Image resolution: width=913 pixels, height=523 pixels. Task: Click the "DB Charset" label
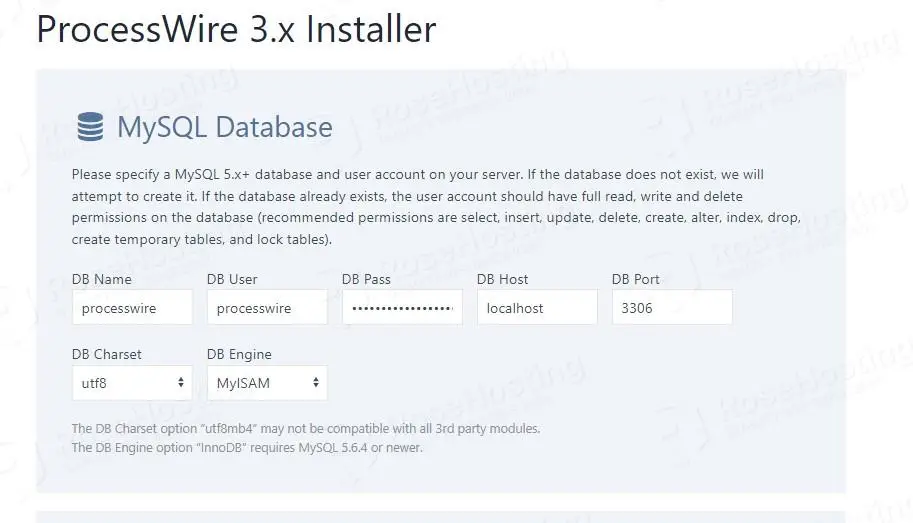[107, 354]
